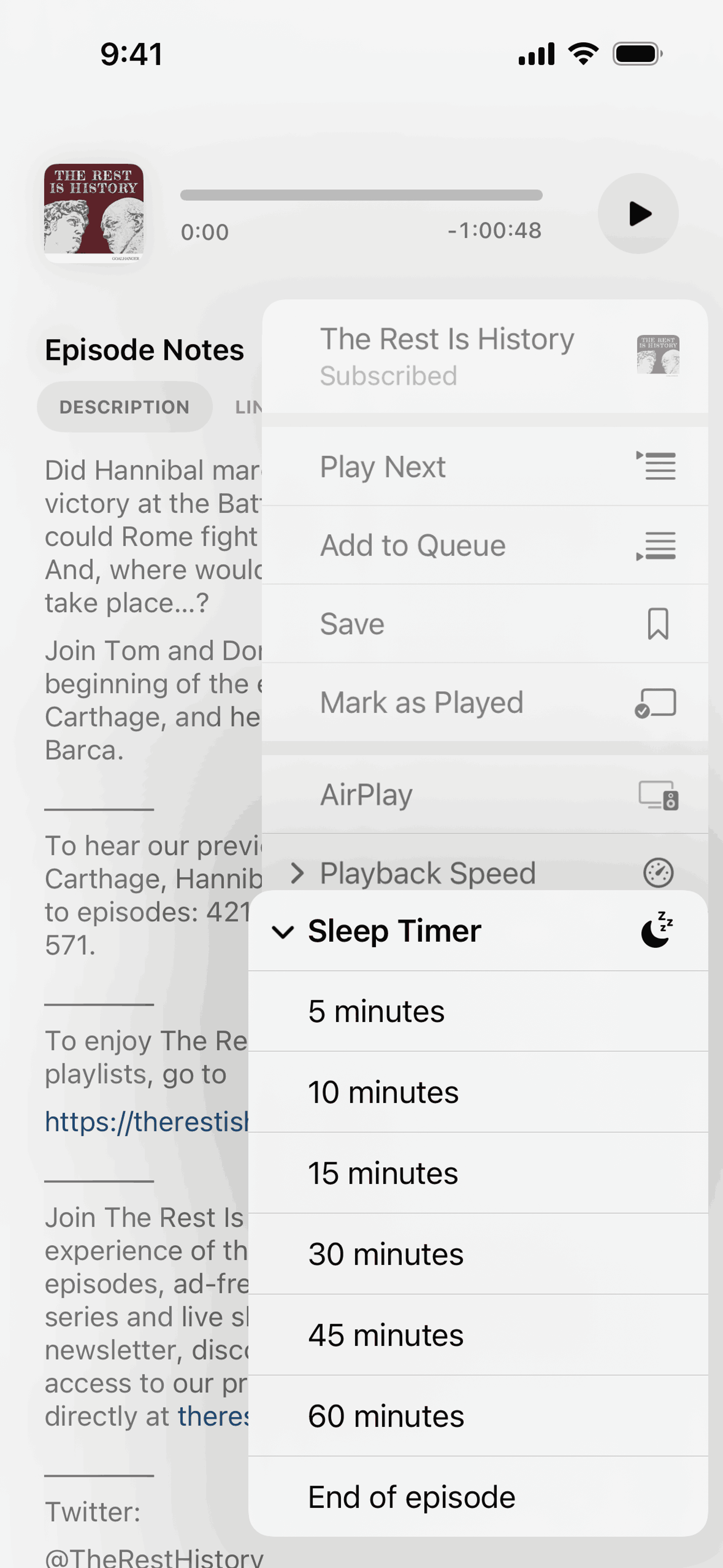Open The Rest Is History show entry
723x1568 pixels.
pos(484,356)
